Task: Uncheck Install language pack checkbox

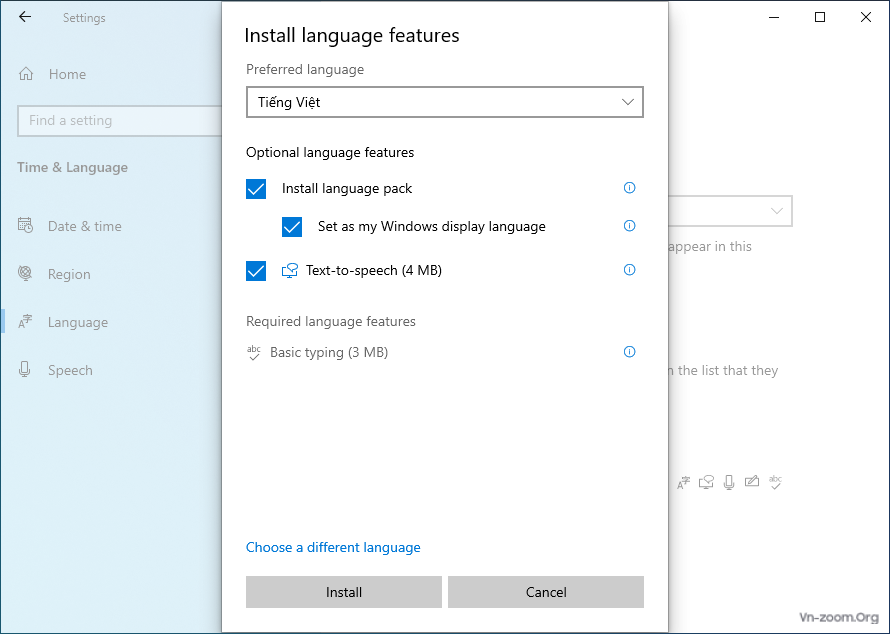Action: coord(256,188)
